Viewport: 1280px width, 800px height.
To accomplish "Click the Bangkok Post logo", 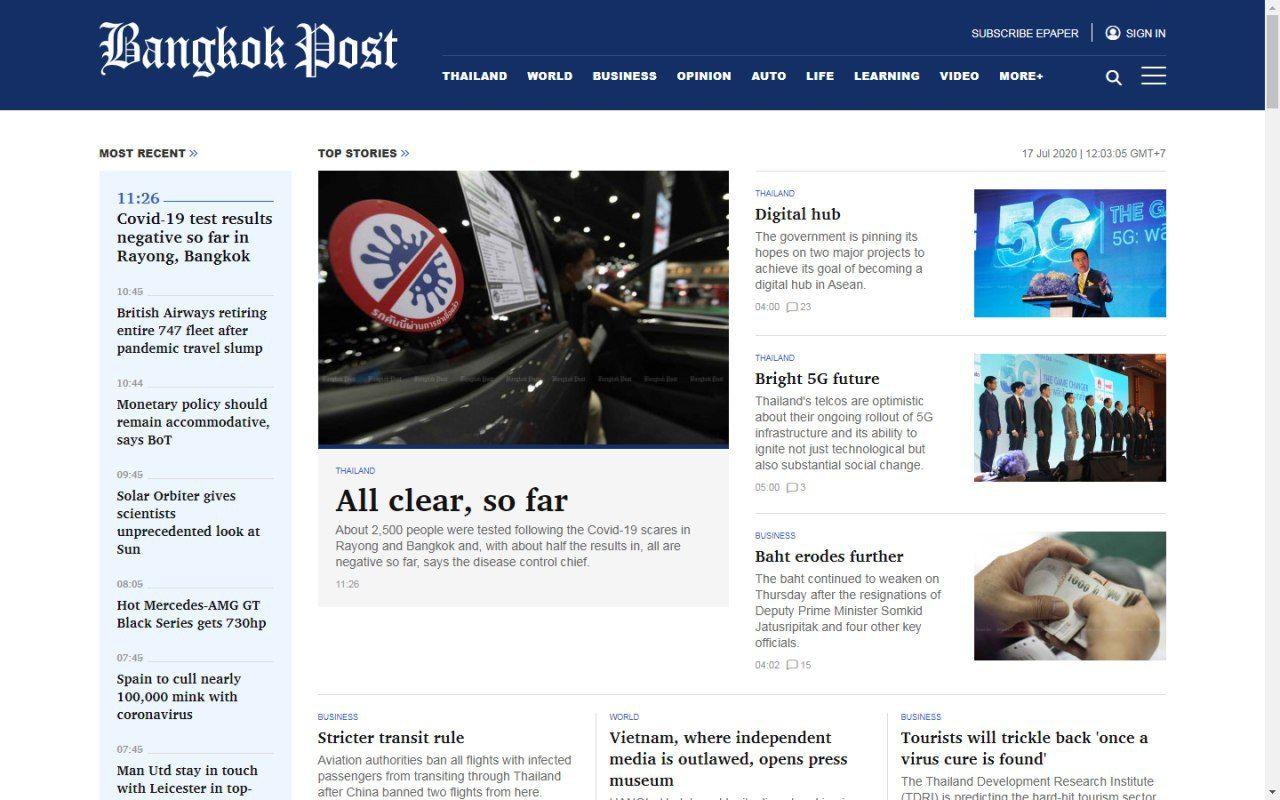I will [x=248, y=50].
